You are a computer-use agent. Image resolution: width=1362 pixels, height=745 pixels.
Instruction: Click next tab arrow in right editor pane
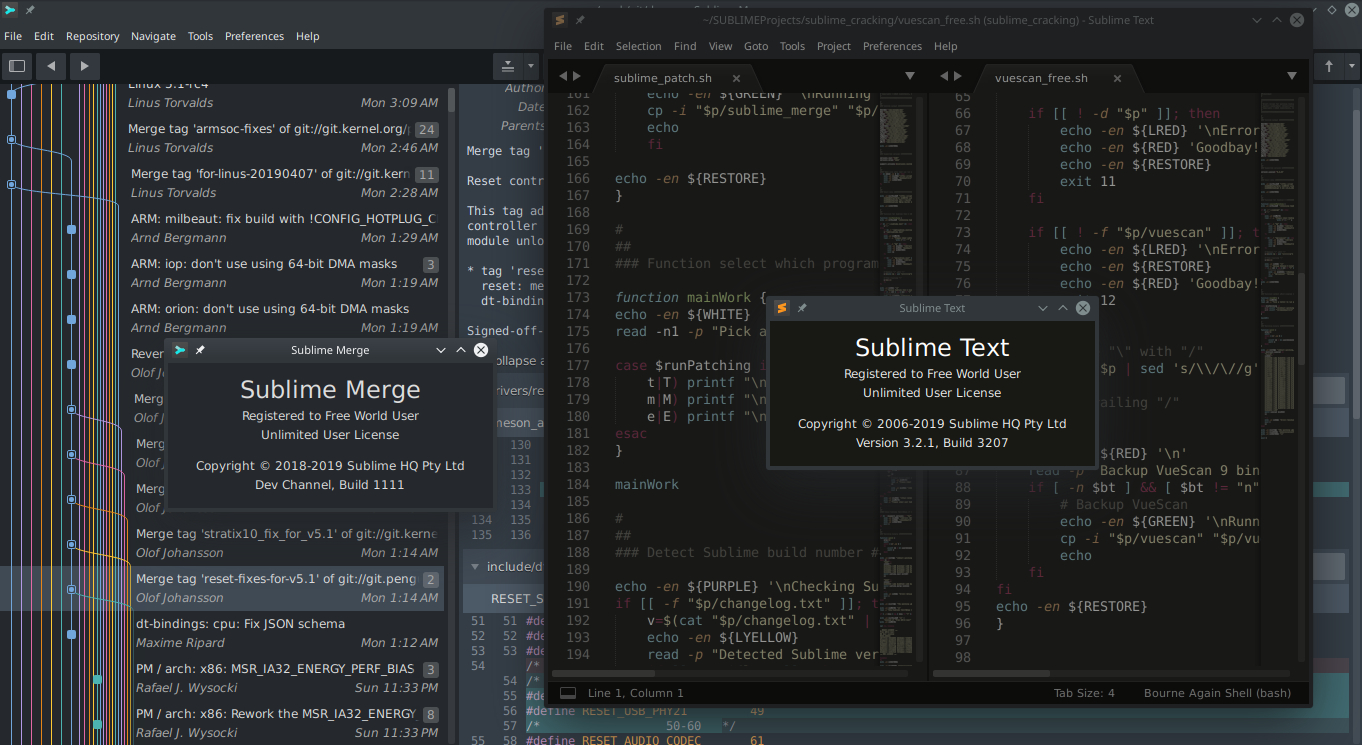point(958,76)
